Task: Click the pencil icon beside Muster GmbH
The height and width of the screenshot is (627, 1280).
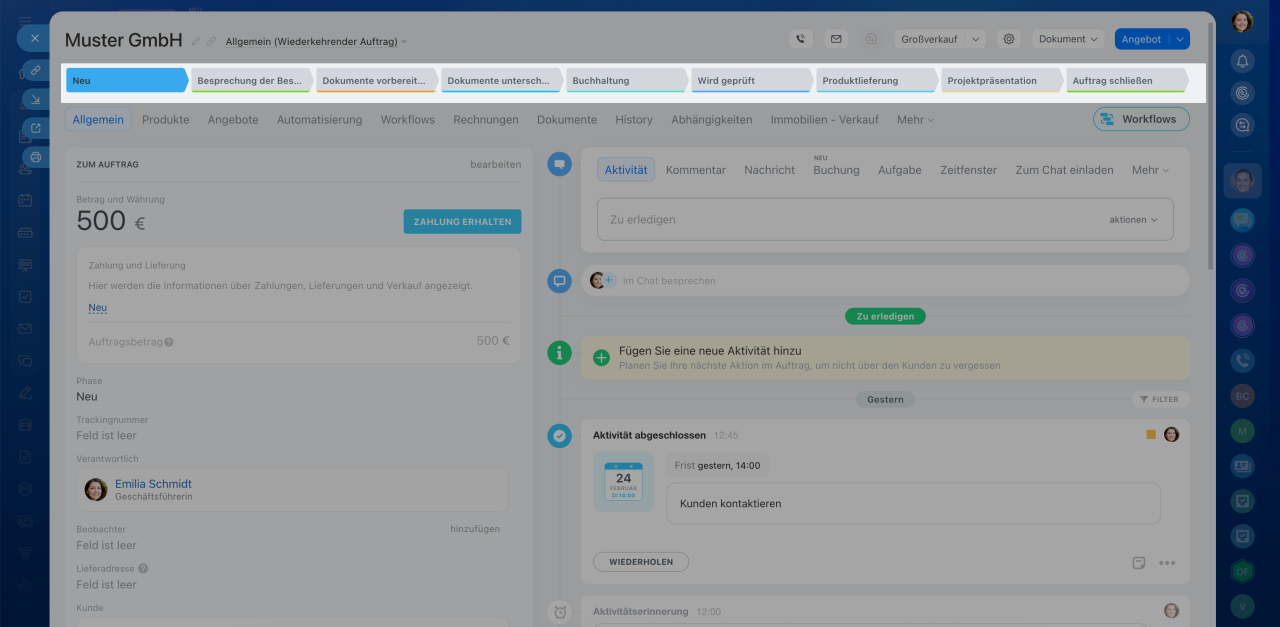Action: [196, 41]
